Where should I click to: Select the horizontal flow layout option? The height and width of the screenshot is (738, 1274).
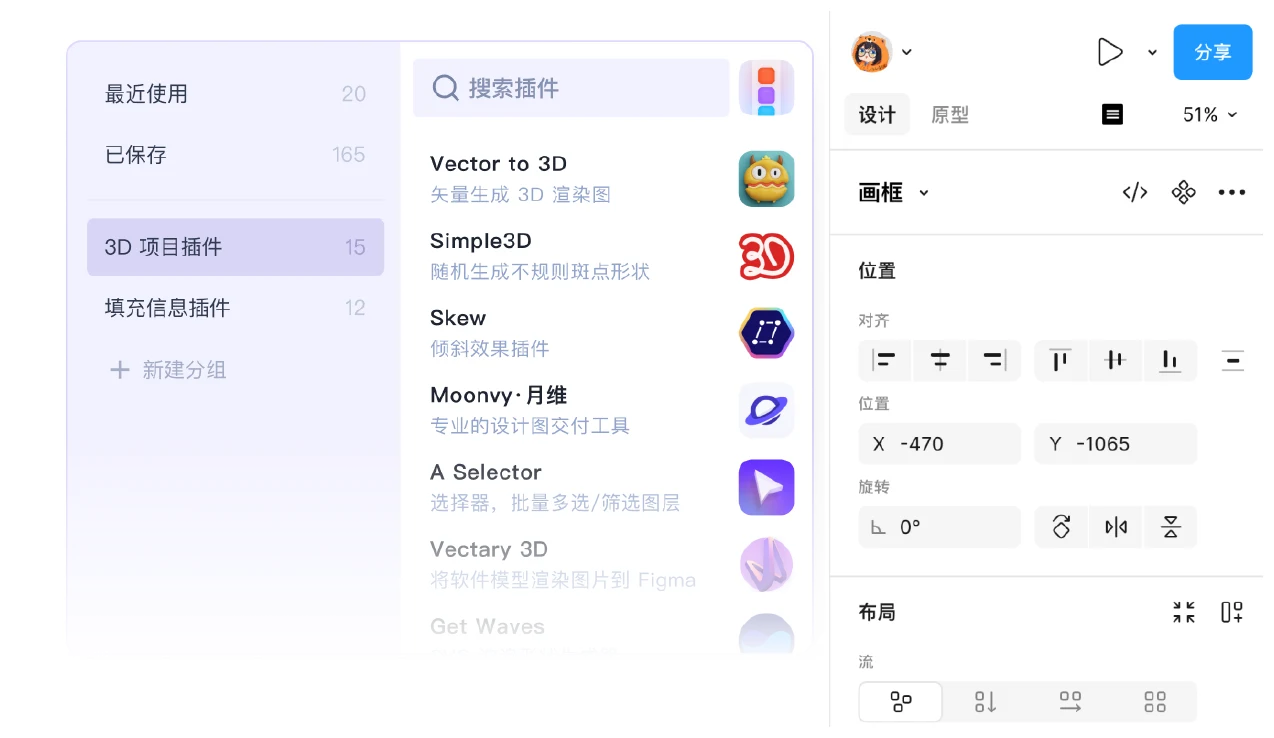(1070, 702)
